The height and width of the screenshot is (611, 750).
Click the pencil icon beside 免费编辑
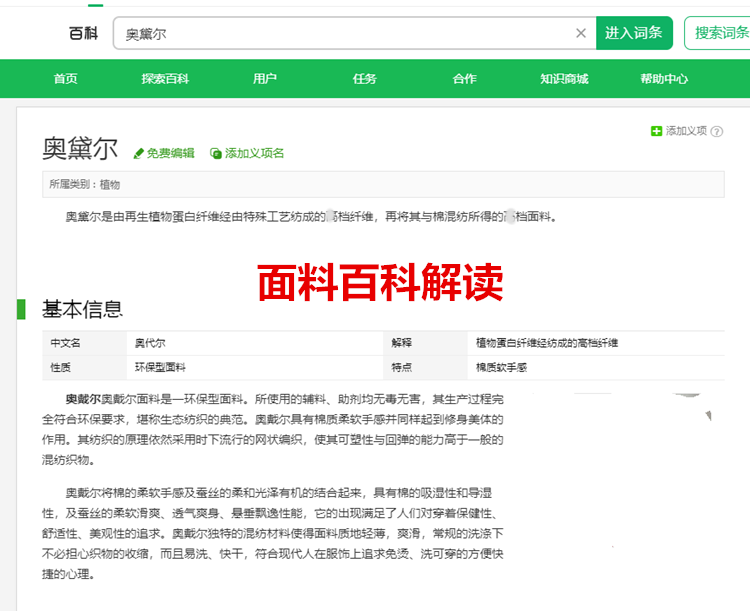139,153
